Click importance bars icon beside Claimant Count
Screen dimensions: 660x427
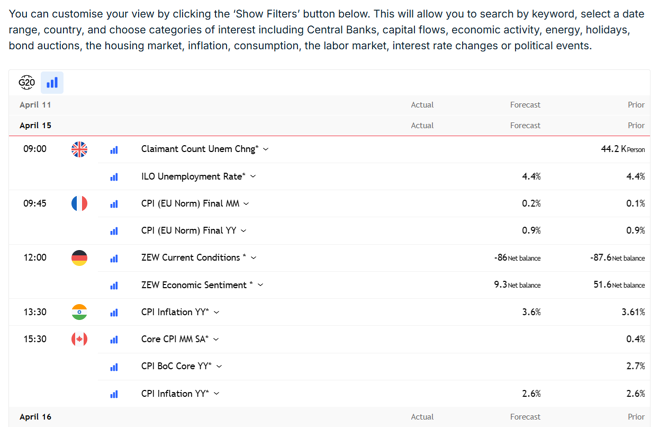(114, 150)
